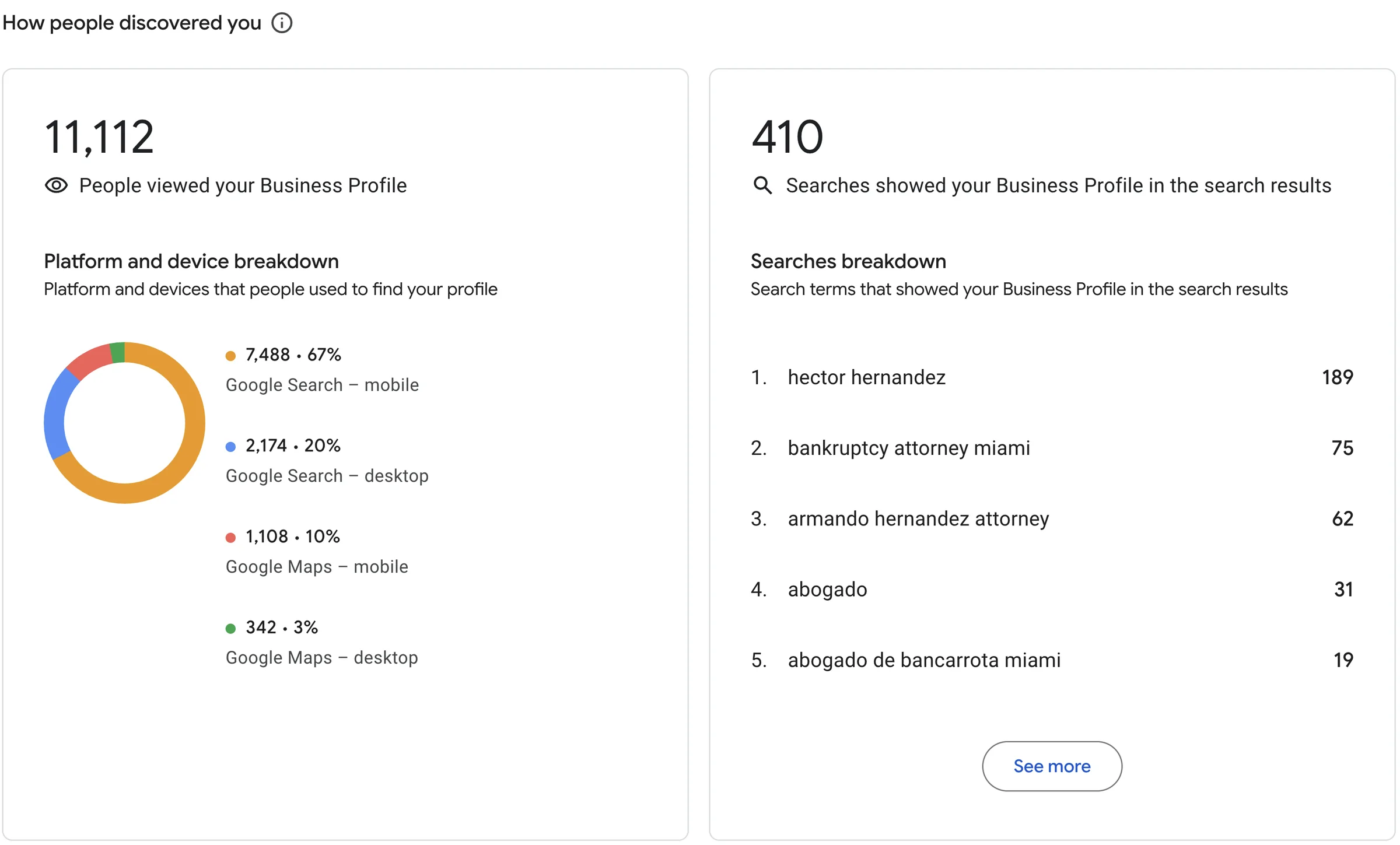Click the 189 count for hector hernandez
Image resolution: width=1400 pixels, height=845 pixels.
pyautogui.click(x=1338, y=377)
